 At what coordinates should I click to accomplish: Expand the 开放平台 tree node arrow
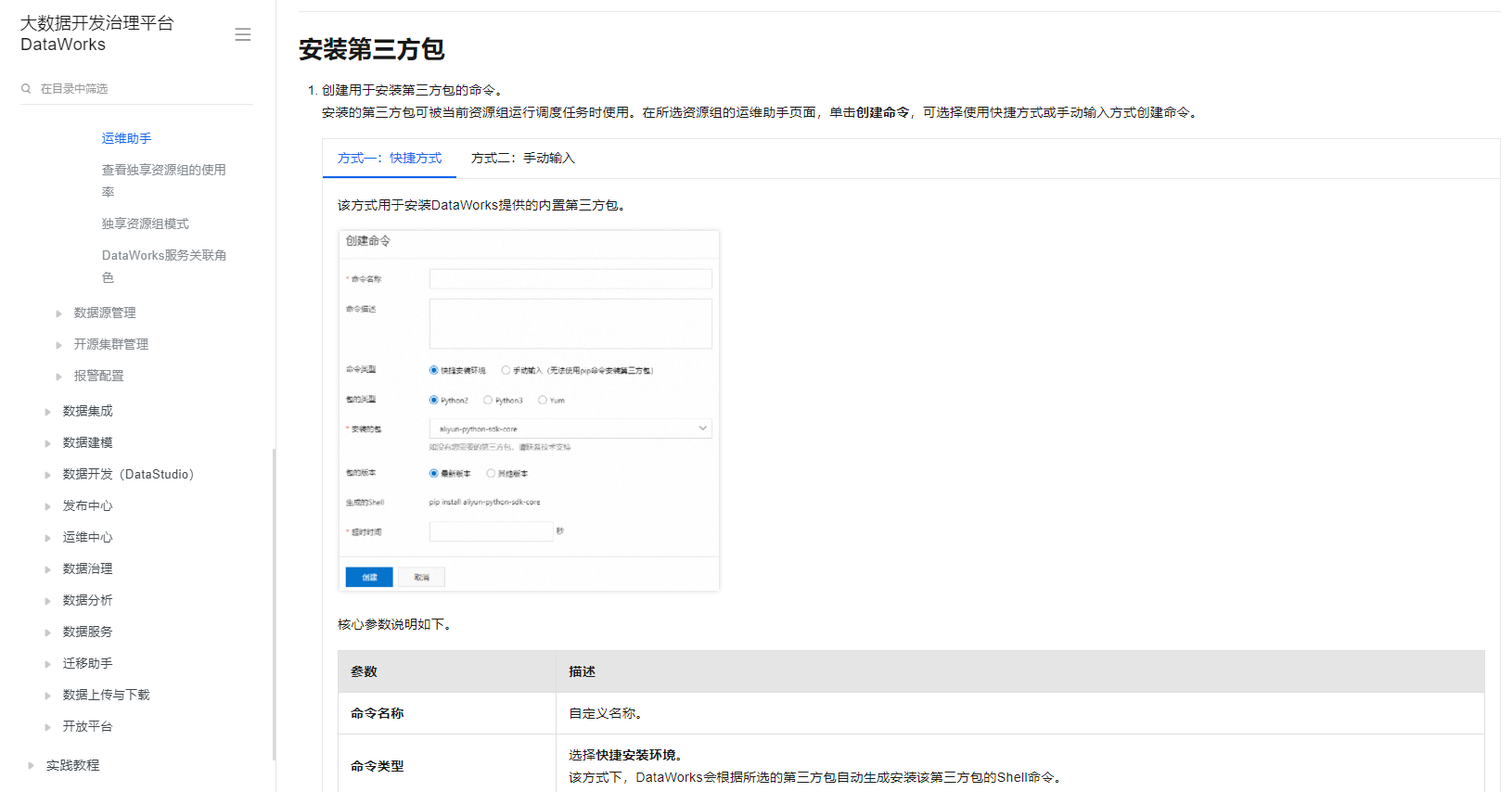tap(47, 727)
